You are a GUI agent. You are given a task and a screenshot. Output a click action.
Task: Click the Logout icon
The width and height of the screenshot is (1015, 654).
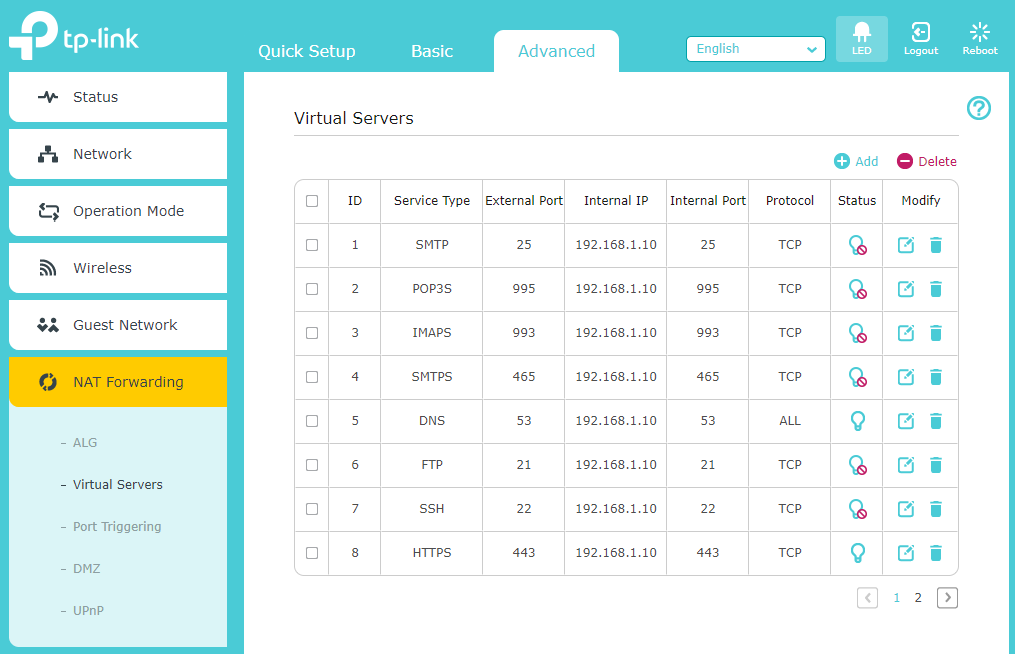[920, 39]
